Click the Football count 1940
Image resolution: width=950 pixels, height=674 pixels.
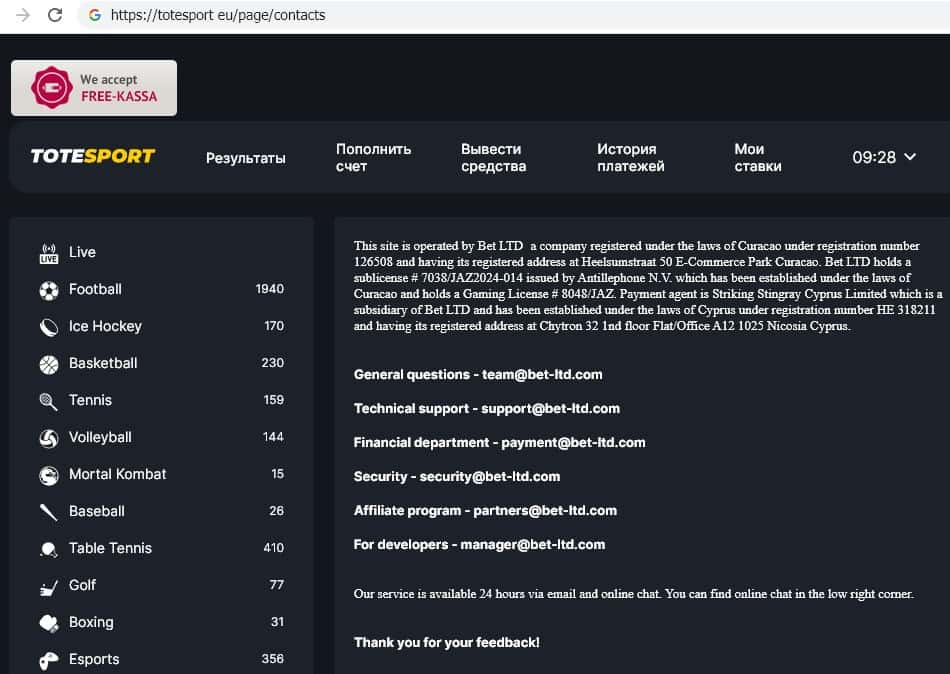click(x=270, y=289)
